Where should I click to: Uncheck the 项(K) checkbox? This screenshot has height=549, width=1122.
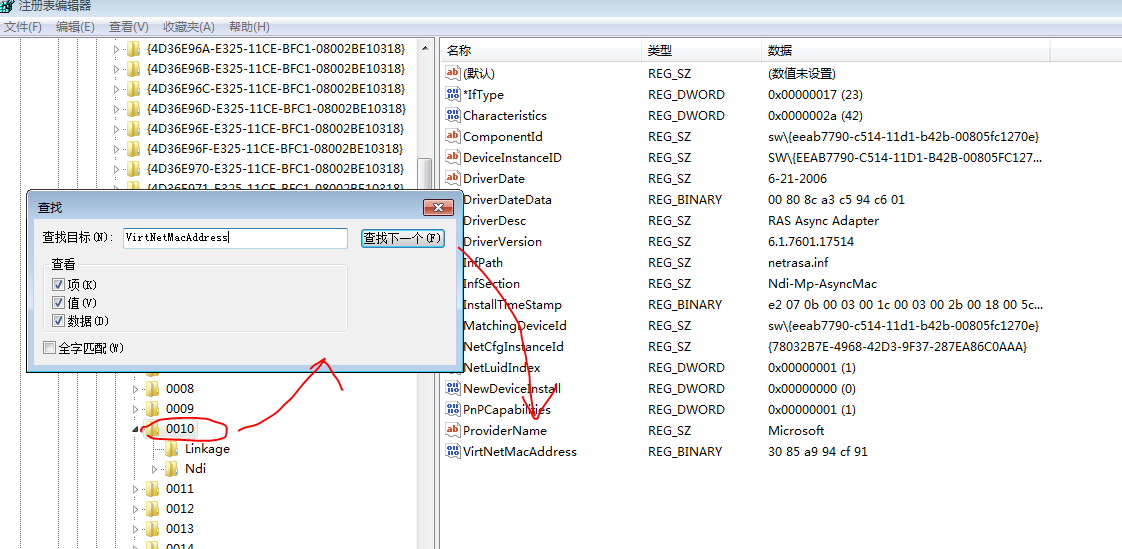point(58,285)
